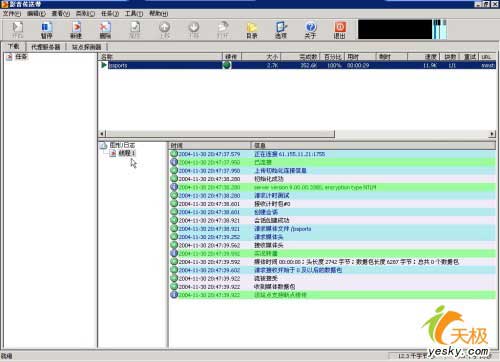Click the task list's right scroll arrow

point(492,134)
